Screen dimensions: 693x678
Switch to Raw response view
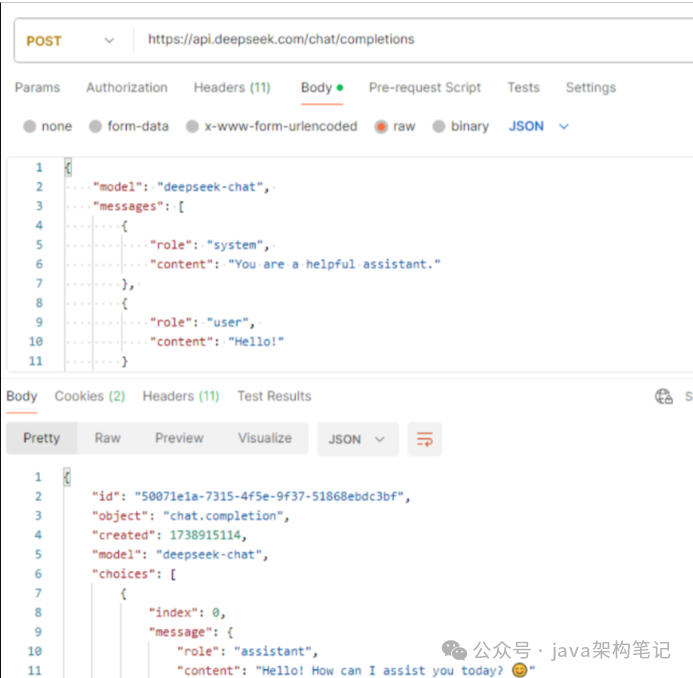(107, 438)
